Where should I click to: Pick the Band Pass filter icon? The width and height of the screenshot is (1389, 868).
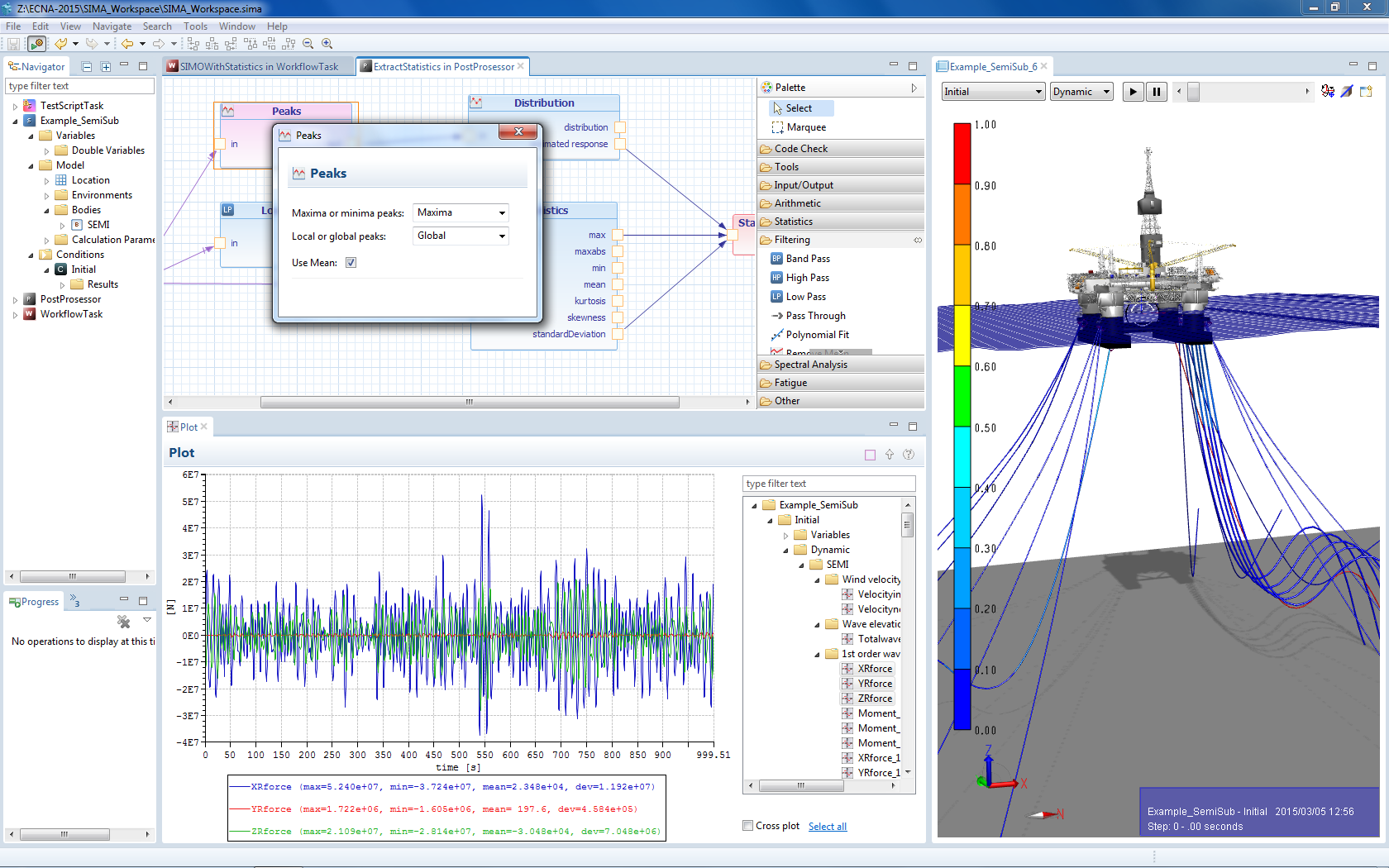[776, 259]
